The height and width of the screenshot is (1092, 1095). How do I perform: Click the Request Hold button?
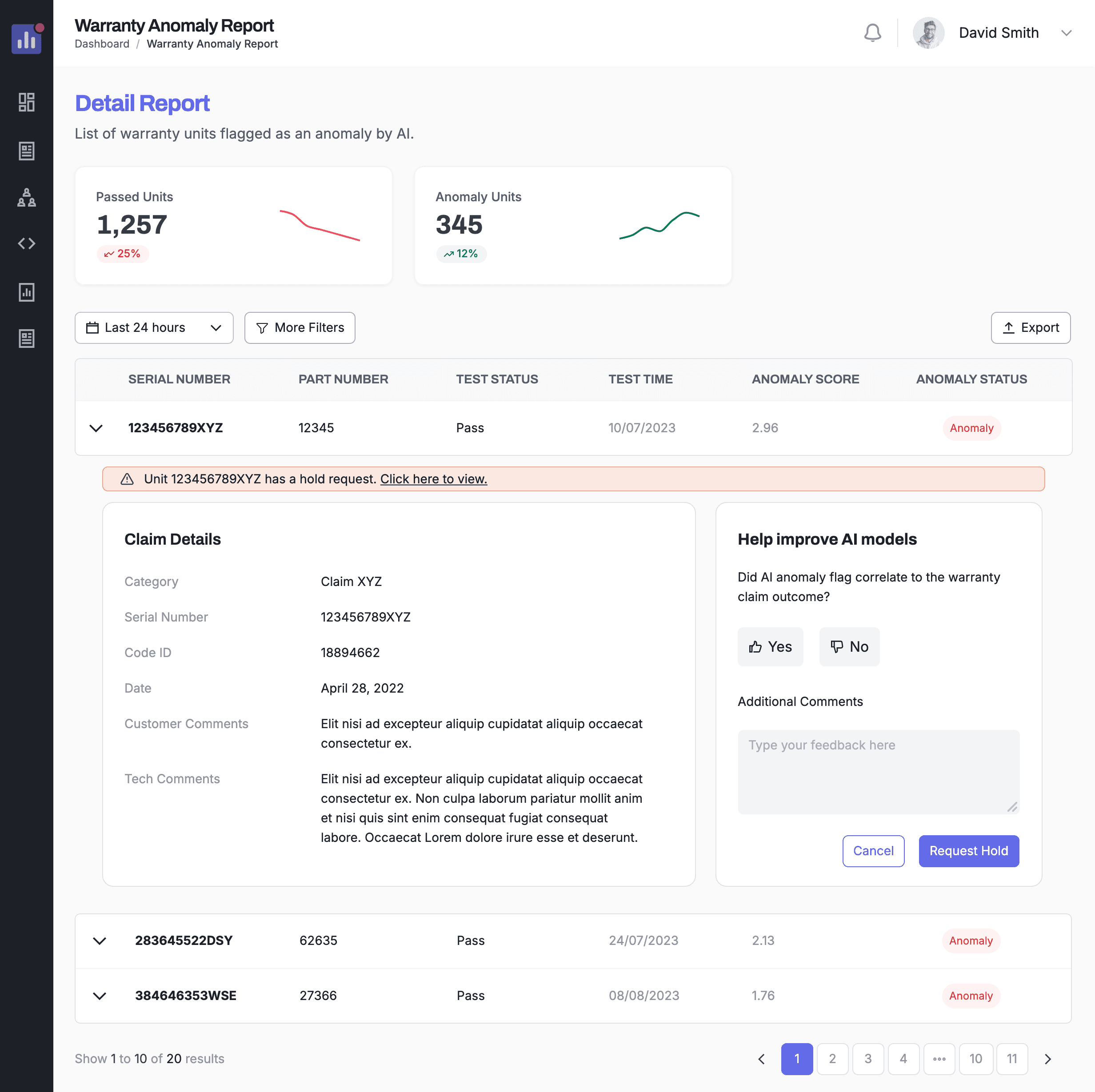(968, 851)
